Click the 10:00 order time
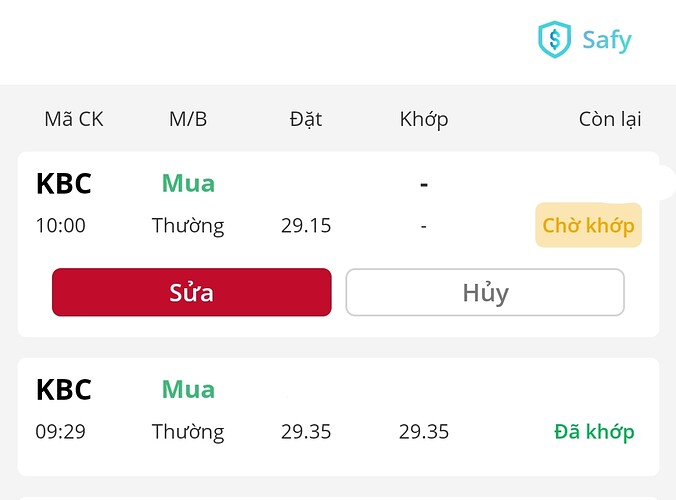Viewport: 676px width, 500px height. [61, 226]
